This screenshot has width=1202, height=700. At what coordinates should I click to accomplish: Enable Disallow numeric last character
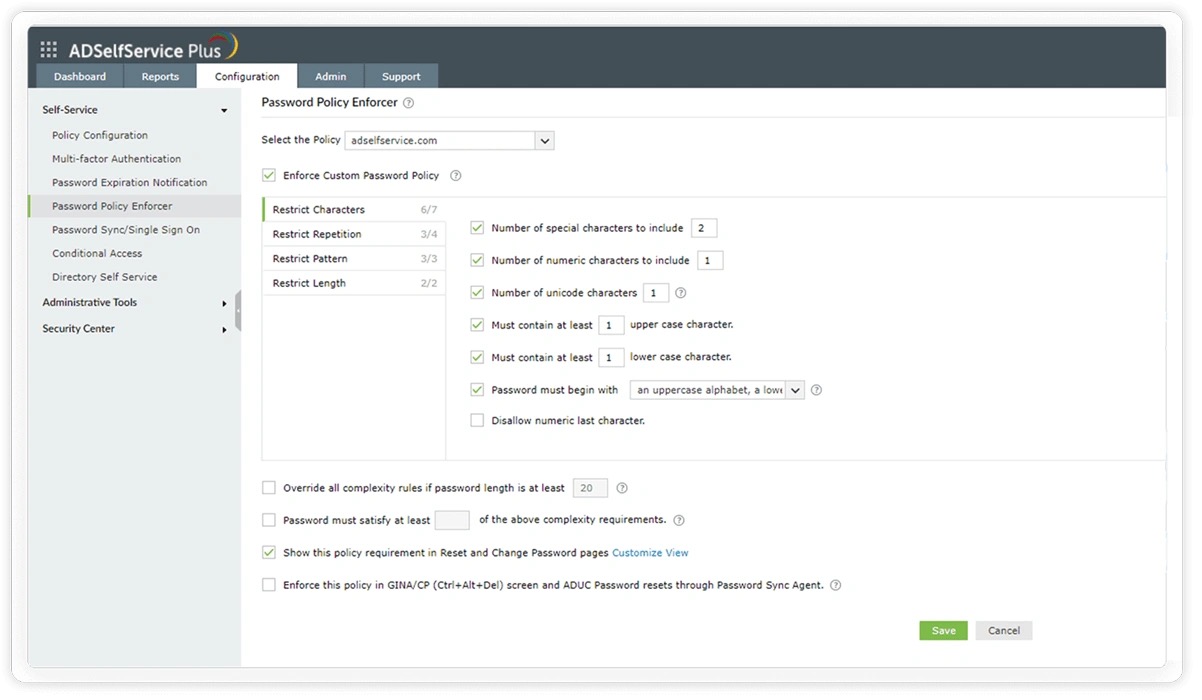[477, 421]
